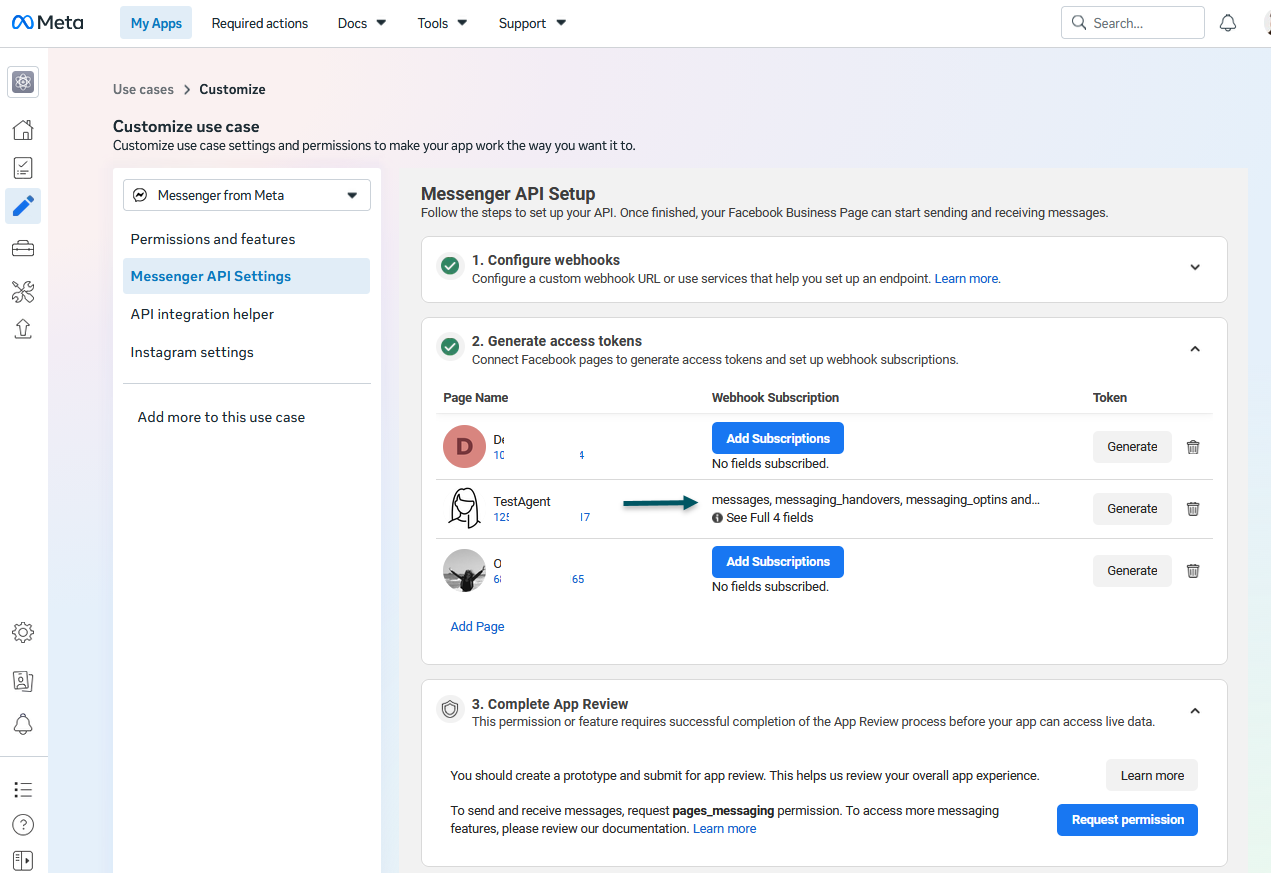
Task: Collapse the Generate access tokens section chevron
Action: pyautogui.click(x=1195, y=348)
